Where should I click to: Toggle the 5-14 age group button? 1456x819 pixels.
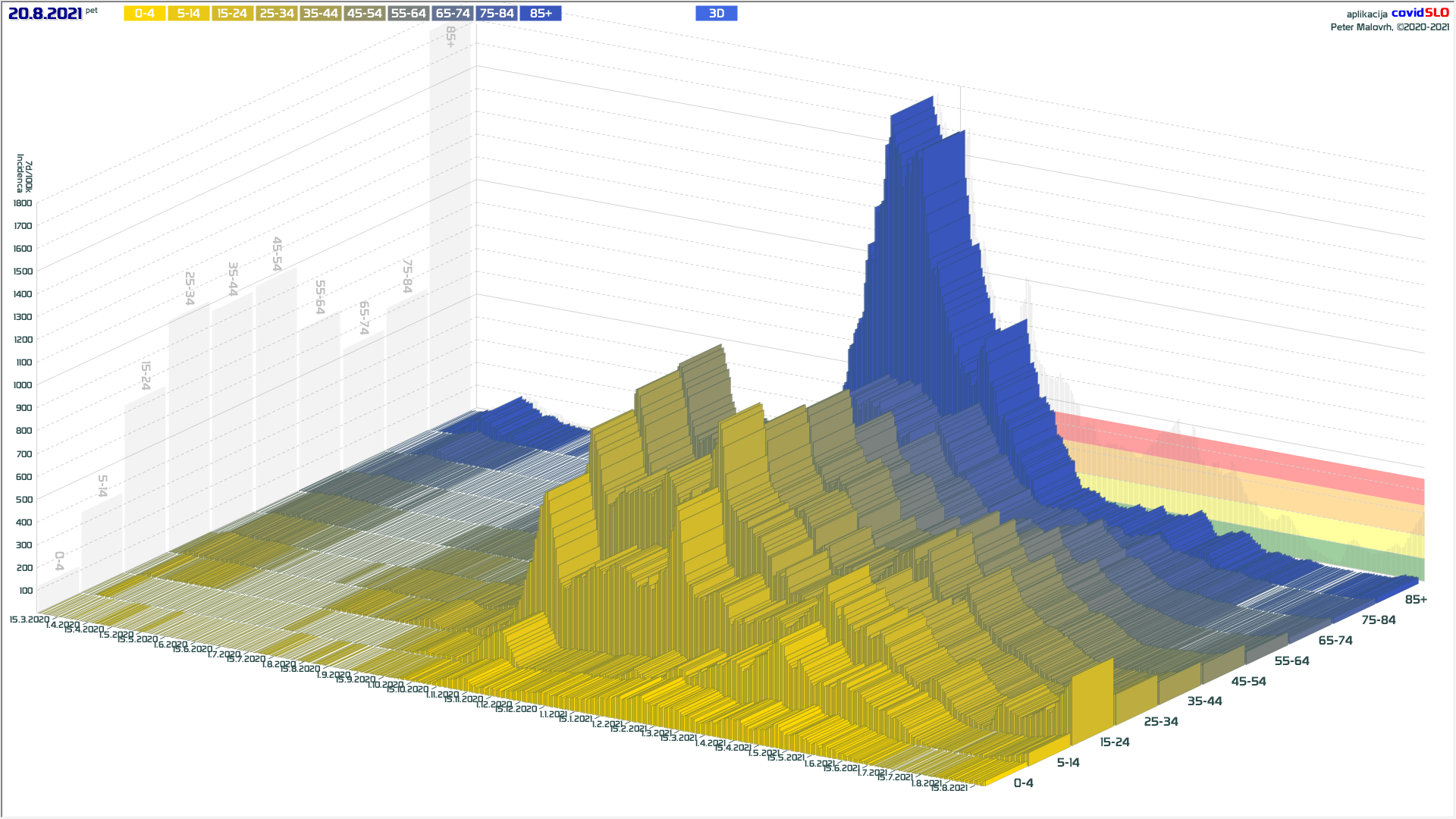tap(188, 14)
